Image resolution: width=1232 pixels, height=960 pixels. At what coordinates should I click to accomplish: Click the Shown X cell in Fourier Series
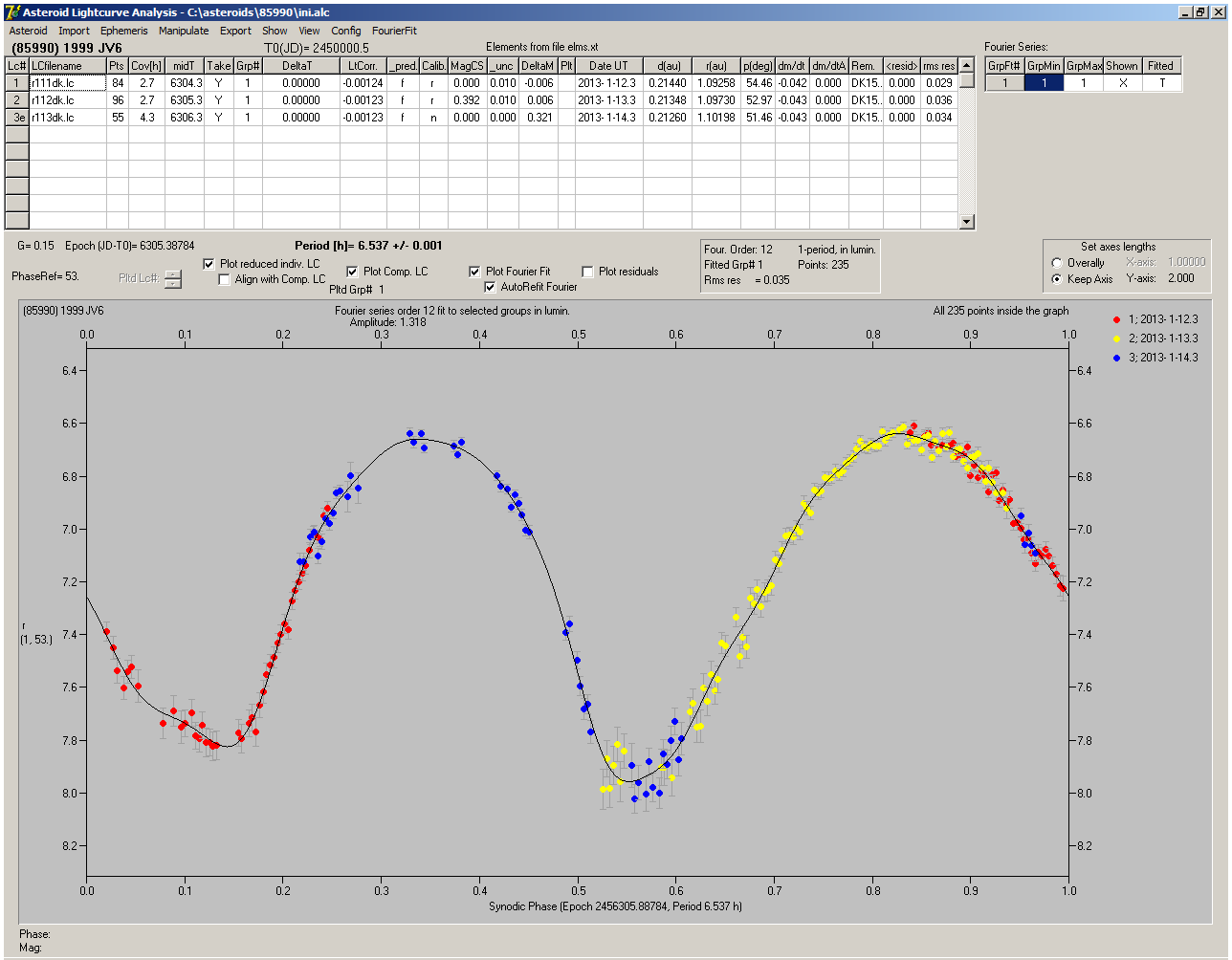(1122, 83)
